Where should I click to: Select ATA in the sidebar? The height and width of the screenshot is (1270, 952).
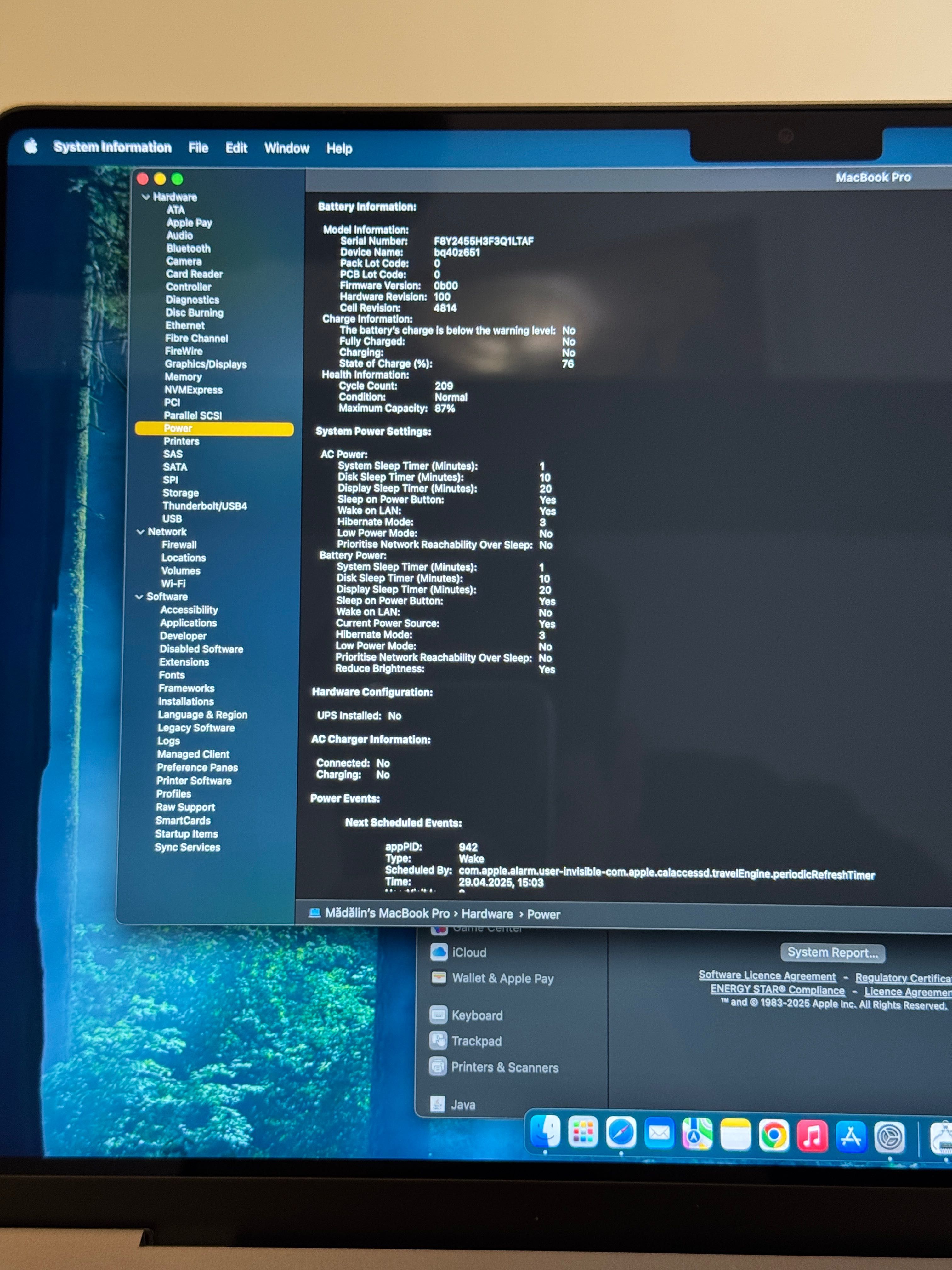coord(176,209)
